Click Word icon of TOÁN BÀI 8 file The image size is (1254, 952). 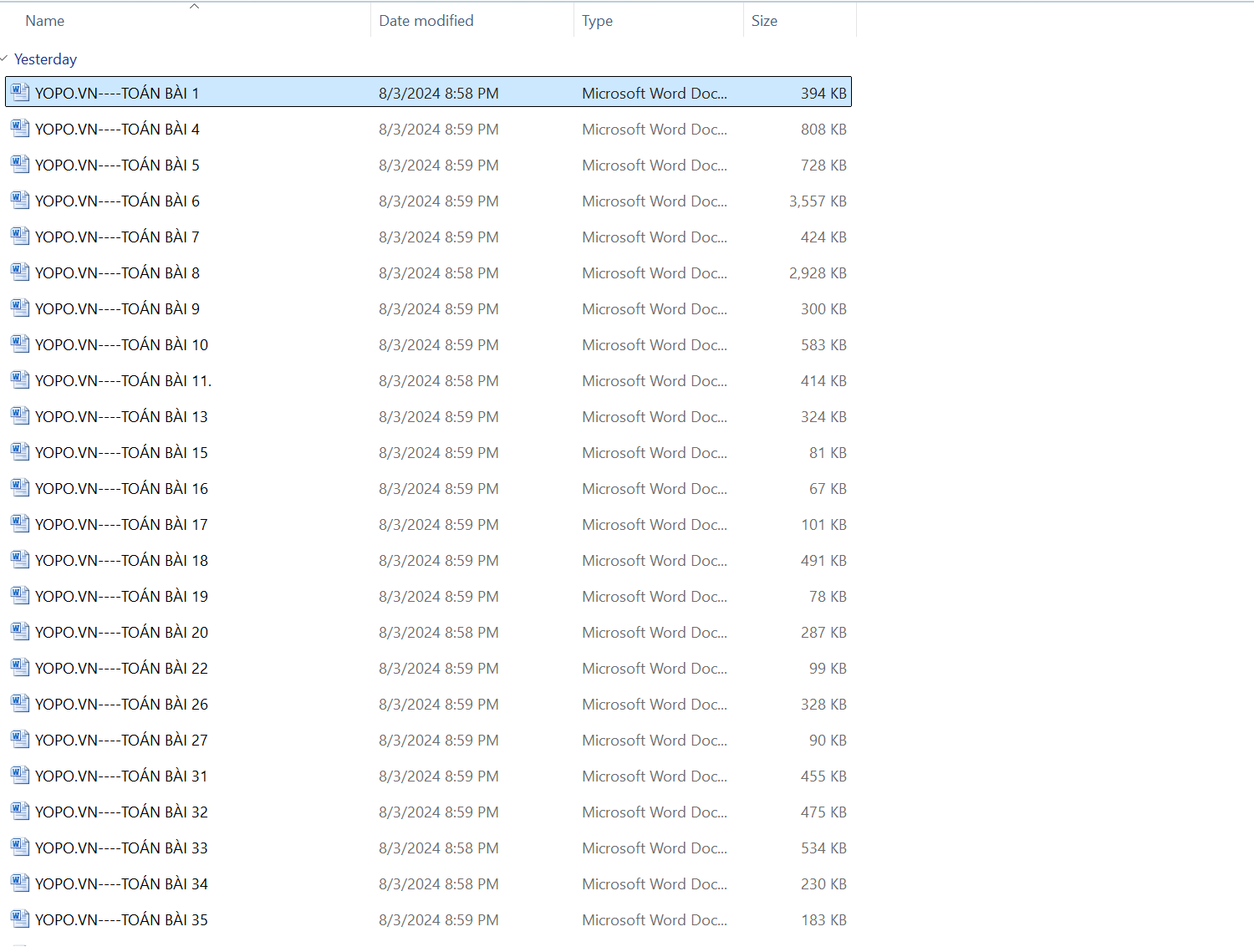(x=20, y=272)
